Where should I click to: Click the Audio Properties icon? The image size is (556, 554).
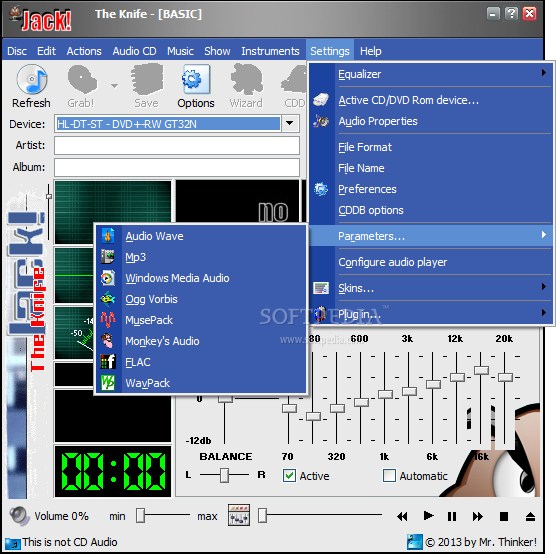pyautogui.click(x=321, y=121)
